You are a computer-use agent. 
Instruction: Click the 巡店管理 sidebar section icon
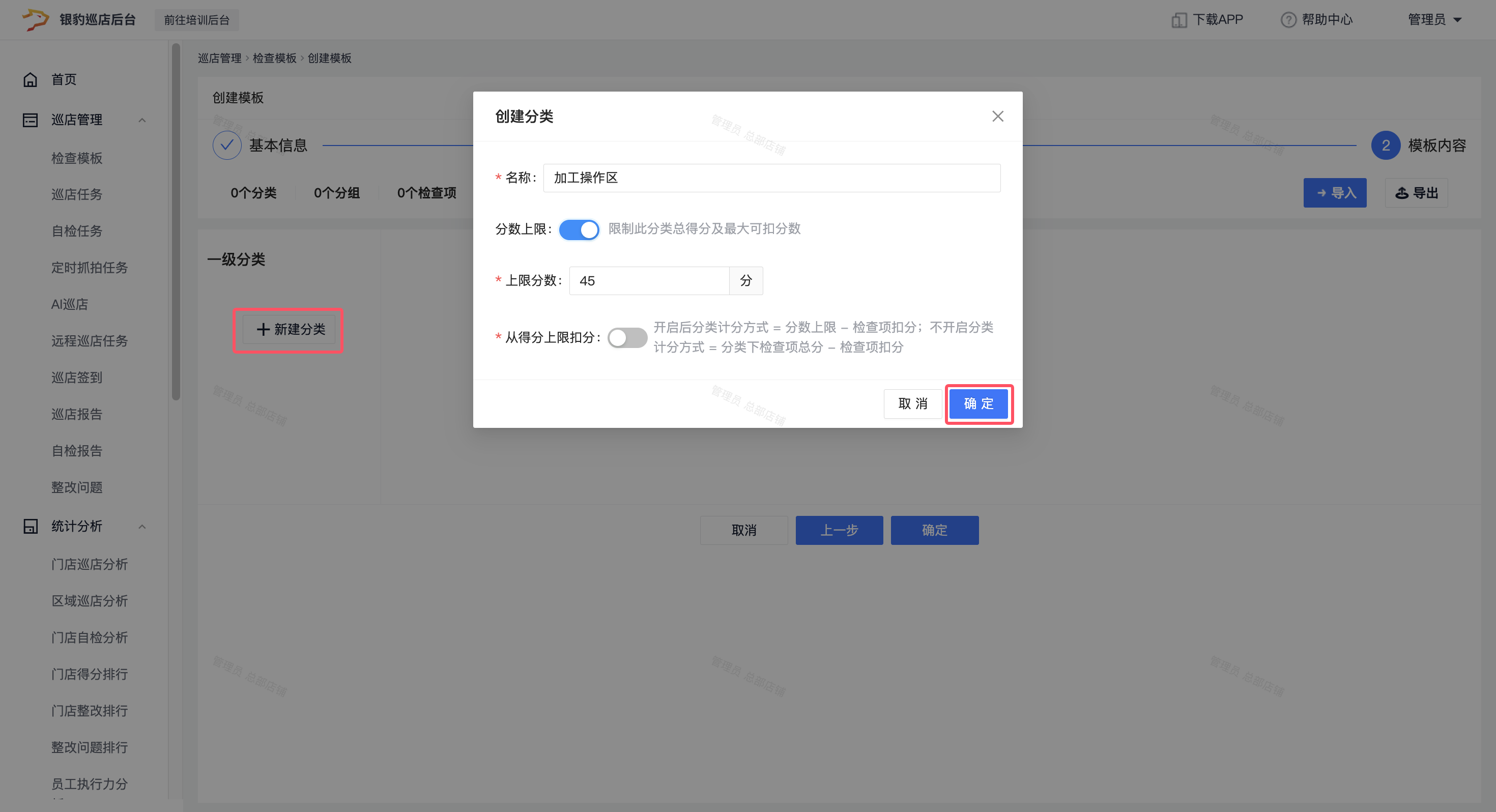pos(30,120)
